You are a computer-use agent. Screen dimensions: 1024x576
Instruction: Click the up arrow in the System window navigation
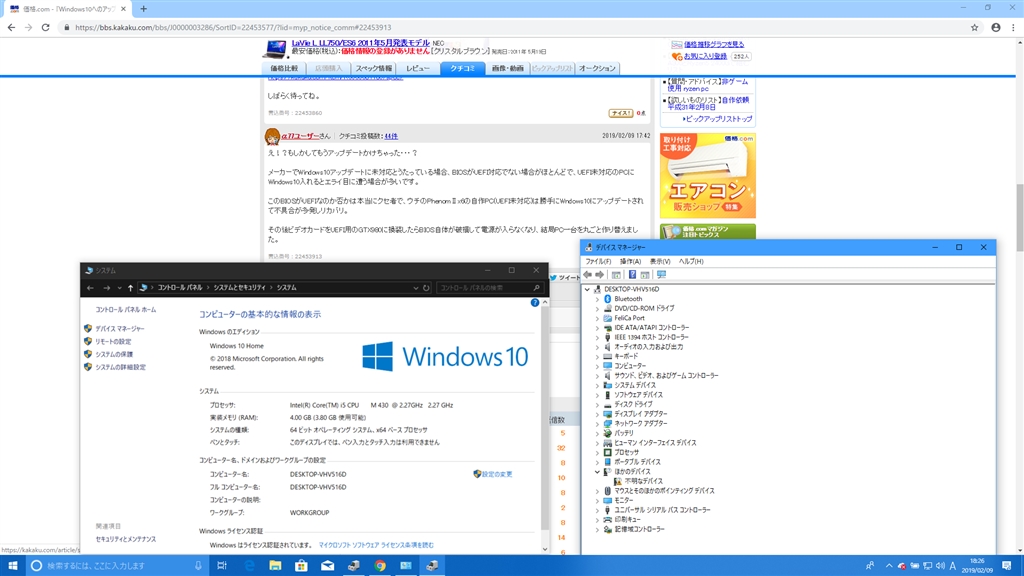pyautogui.click(x=131, y=287)
